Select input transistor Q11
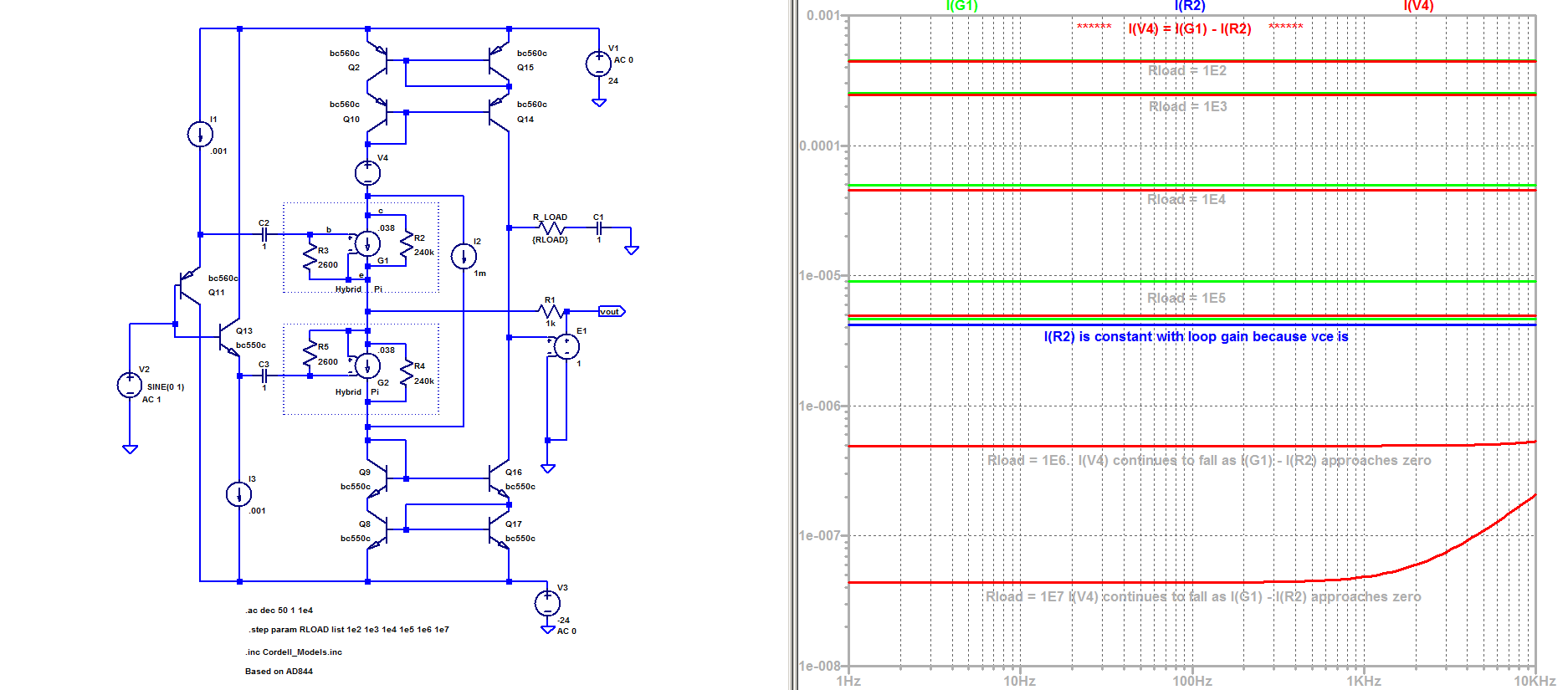 click(189, 285)
